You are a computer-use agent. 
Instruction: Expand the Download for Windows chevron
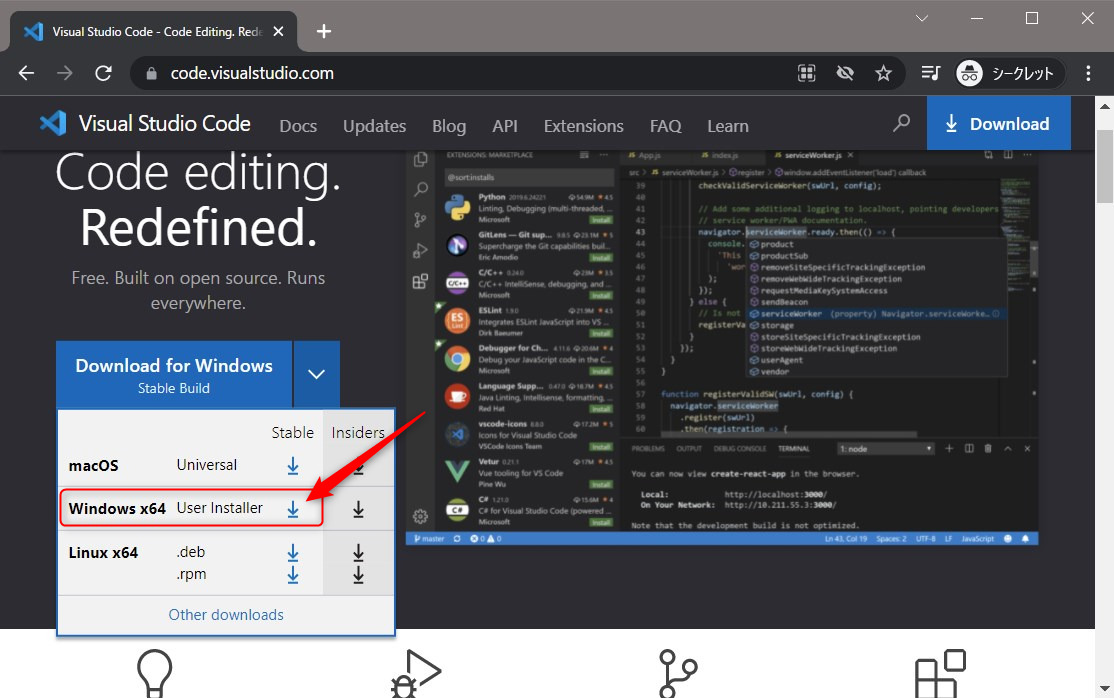tap(316, 373)
